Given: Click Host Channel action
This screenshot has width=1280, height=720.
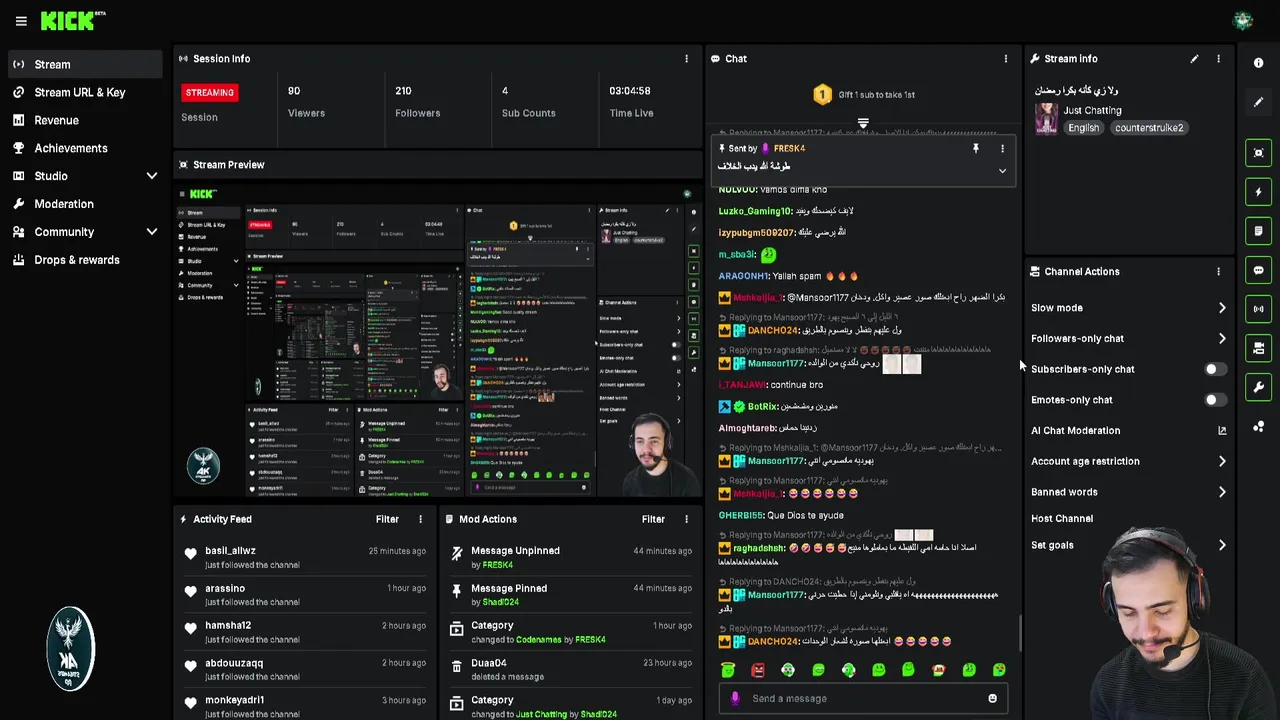Looking at the screenshot, I should [1062, 518].
